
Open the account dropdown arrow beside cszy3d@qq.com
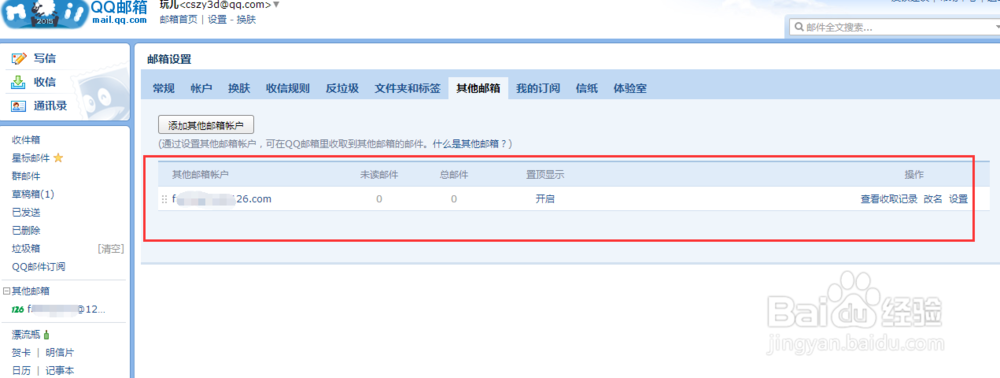[x=276, y=5]
